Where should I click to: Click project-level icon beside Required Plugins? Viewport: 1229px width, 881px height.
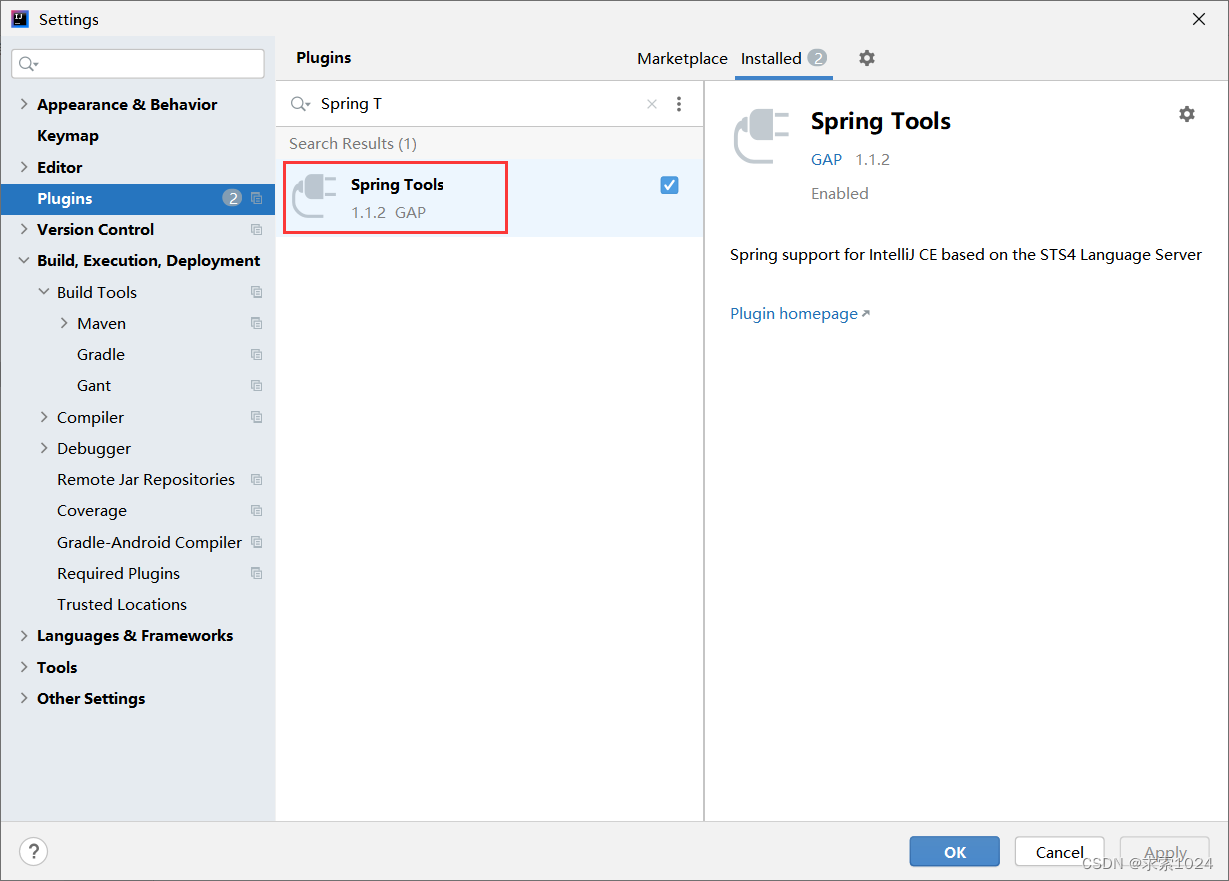click(257, 574)
